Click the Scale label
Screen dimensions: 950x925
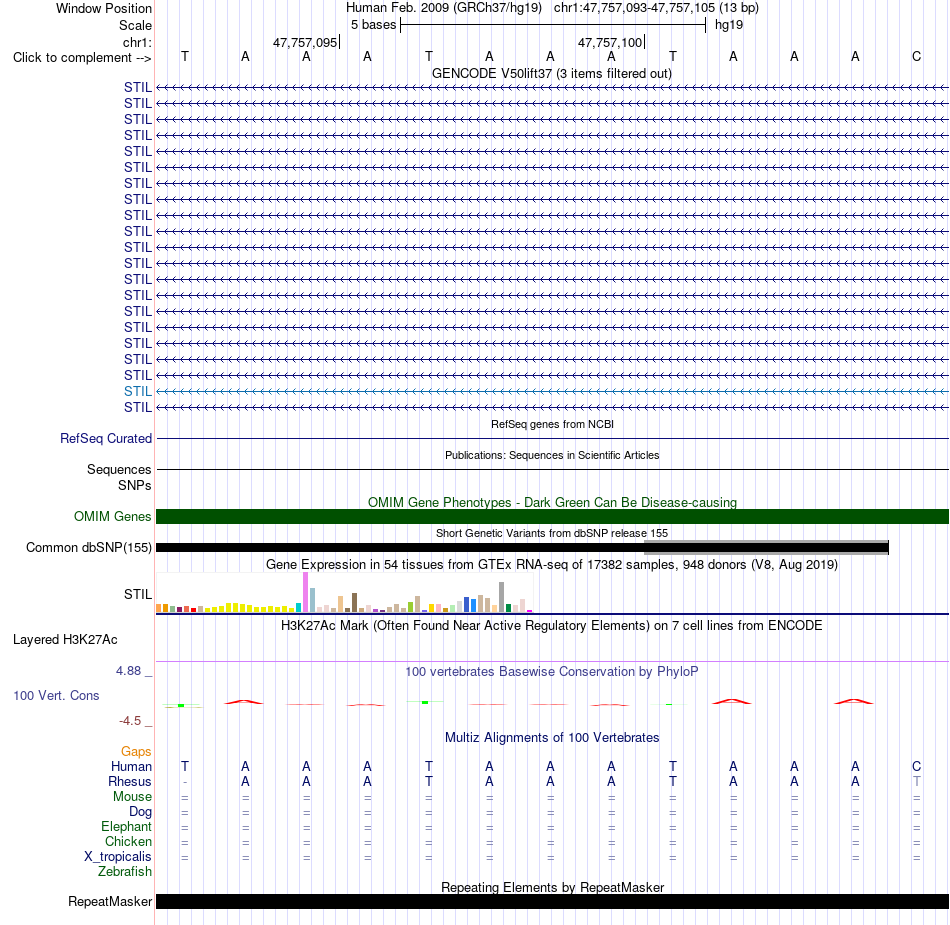[135, 25]
